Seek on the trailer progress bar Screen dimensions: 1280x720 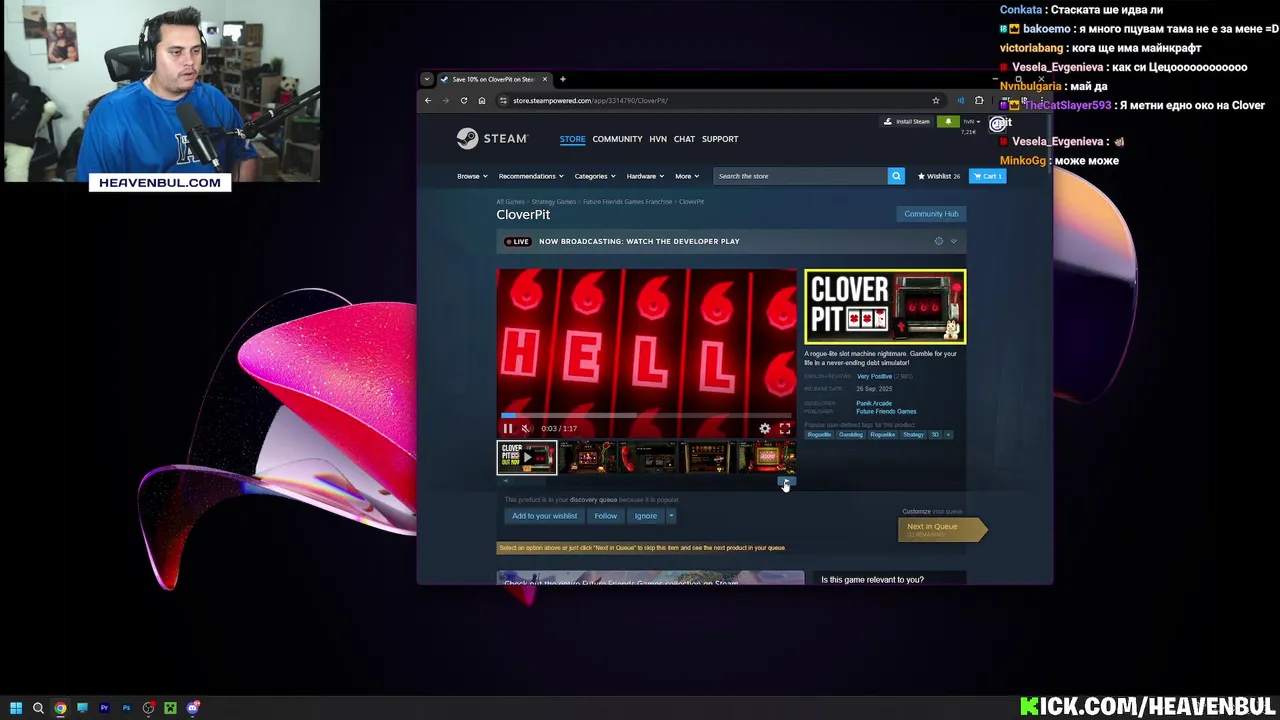tap(646, 415)
